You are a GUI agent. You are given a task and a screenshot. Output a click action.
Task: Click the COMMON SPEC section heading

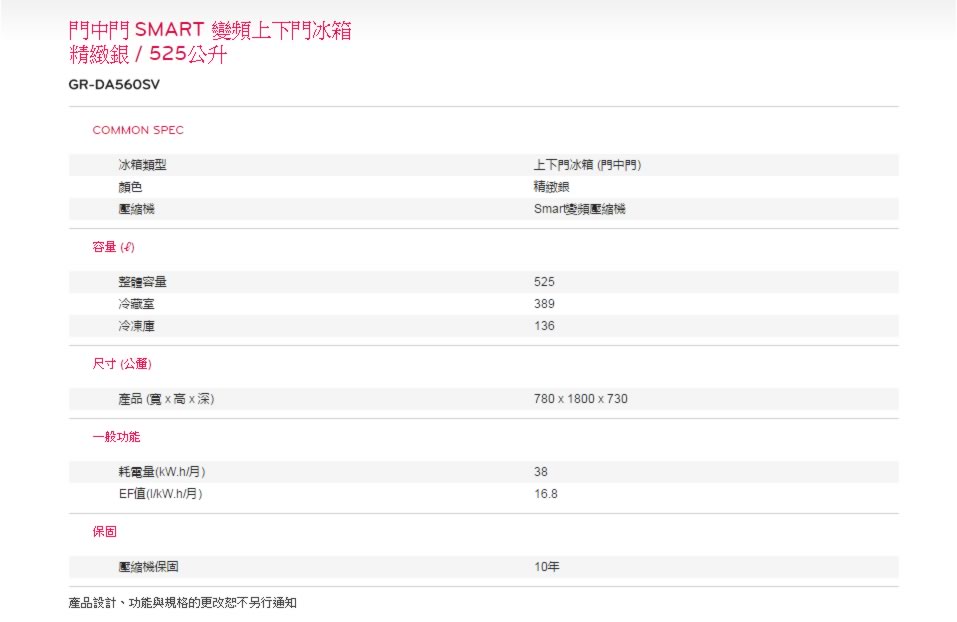click(138, 130)
